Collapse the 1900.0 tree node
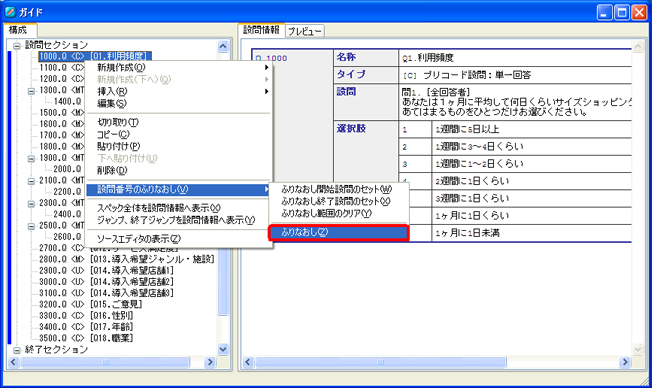This screenshot has width=652, height=388. coord(31,158)
